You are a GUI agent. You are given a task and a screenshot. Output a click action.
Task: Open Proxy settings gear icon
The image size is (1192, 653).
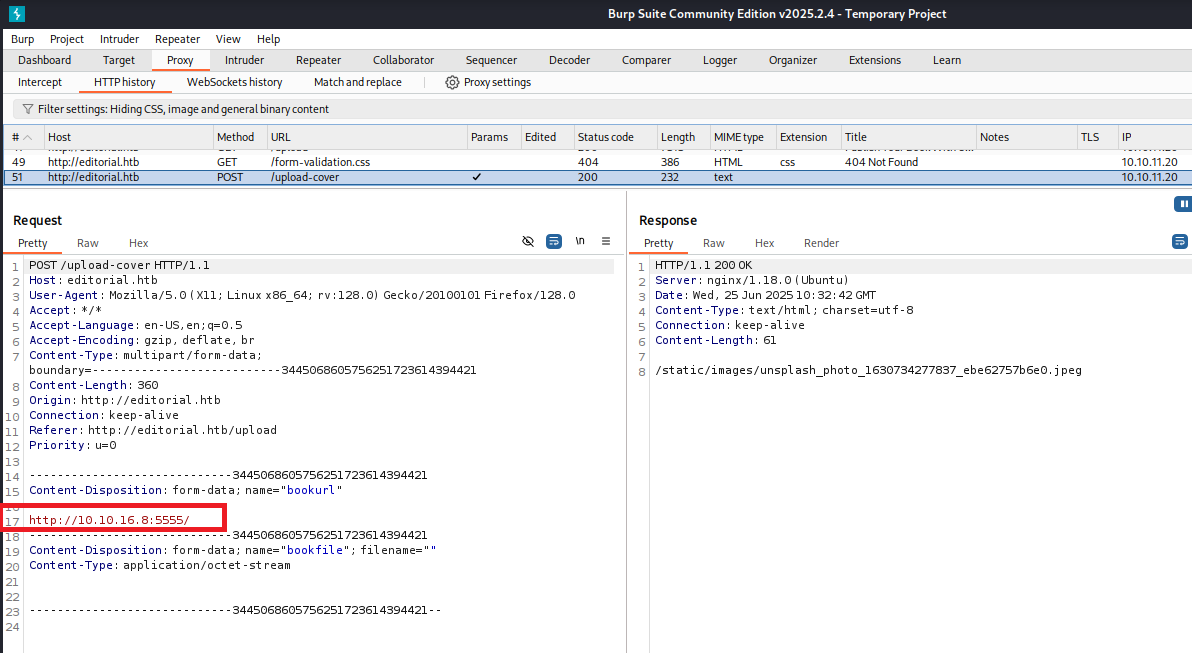pos(452,82)
